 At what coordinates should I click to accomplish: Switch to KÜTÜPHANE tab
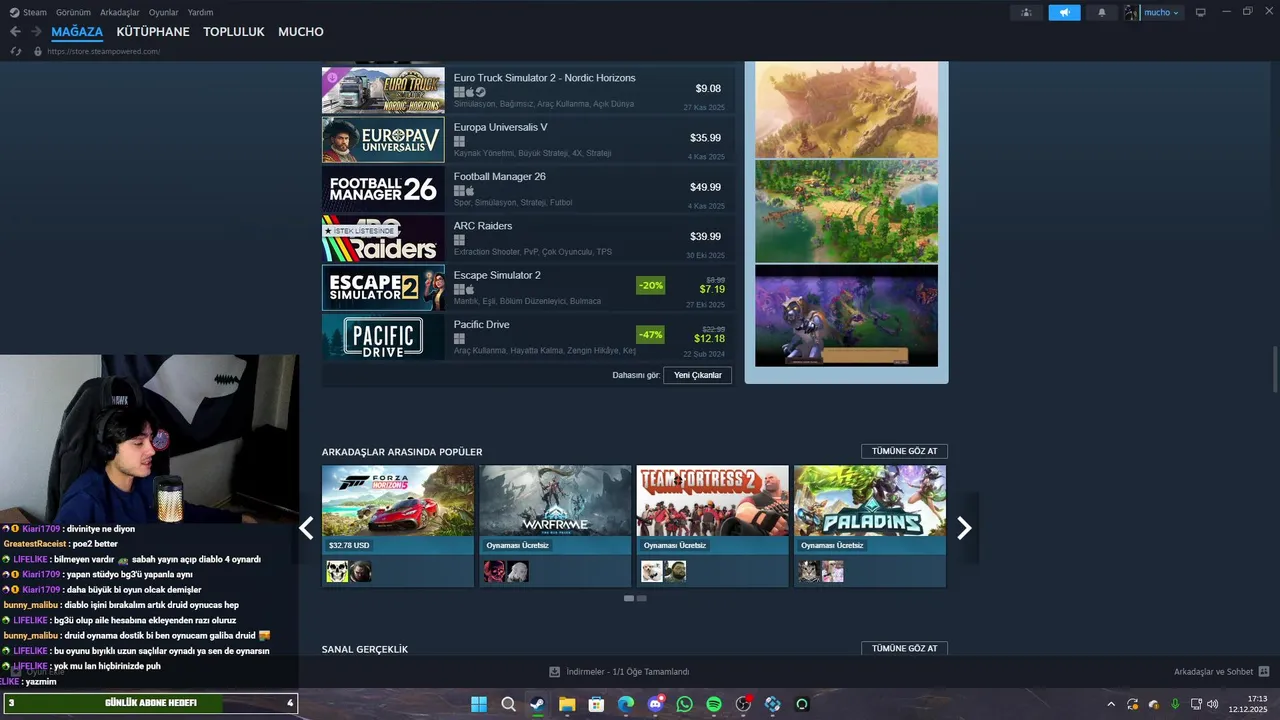coord(153,32)
